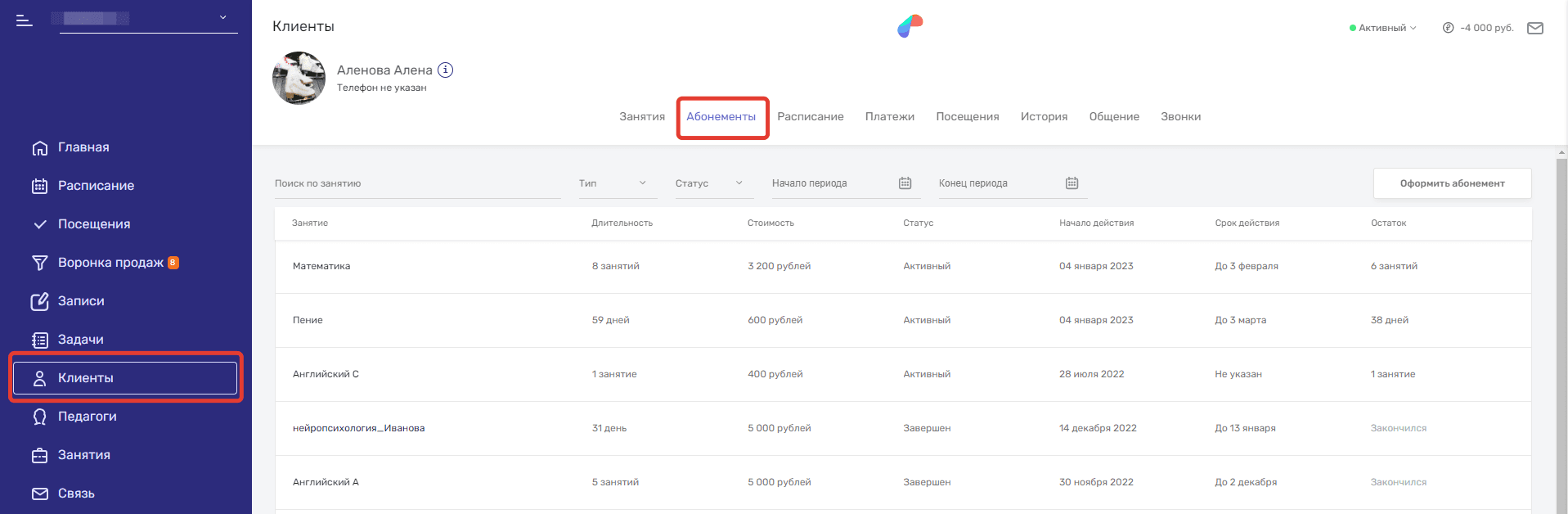Screen dimensions: 1568x514
Task: Open messages via envelope icon in header
Action: click(1534, 28)
